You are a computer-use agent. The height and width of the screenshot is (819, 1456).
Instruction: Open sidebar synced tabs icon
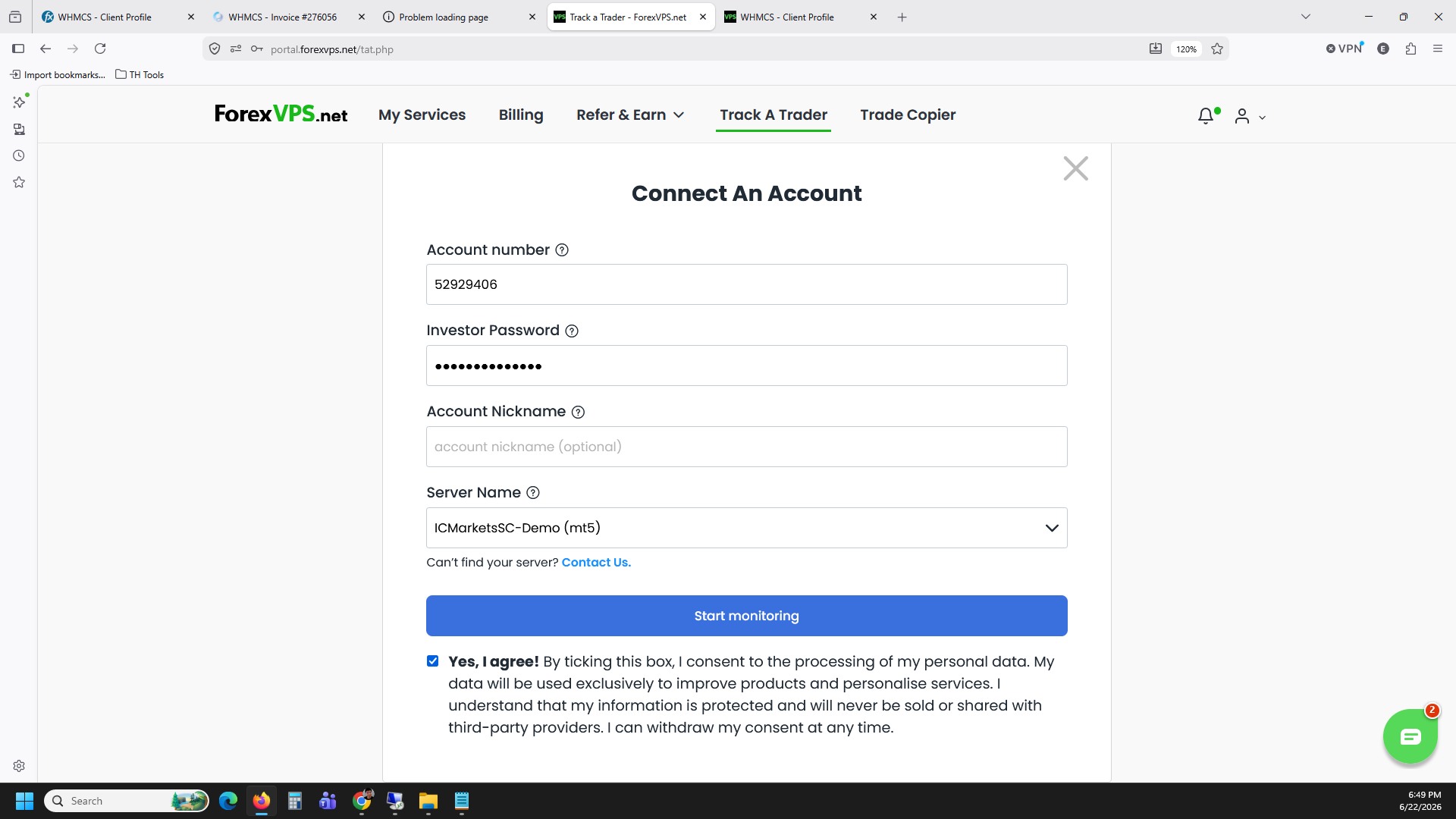pyautogui.click(x=19, y=129)
